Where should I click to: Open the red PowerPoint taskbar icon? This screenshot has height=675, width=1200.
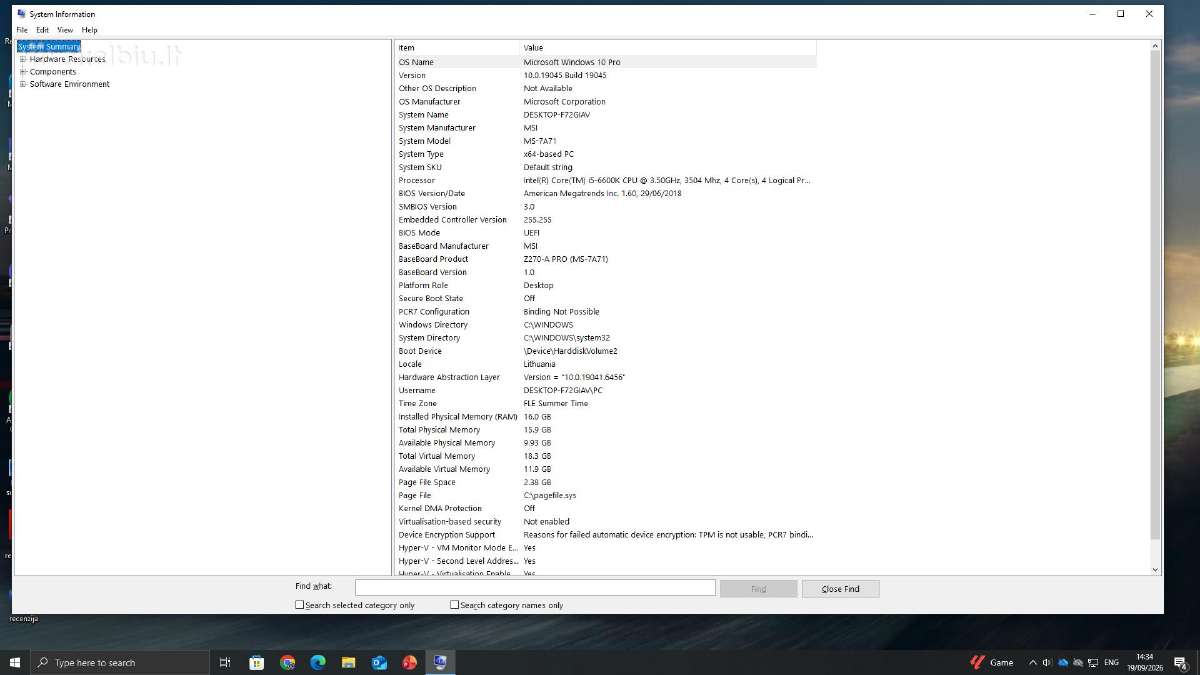(410, 662)
